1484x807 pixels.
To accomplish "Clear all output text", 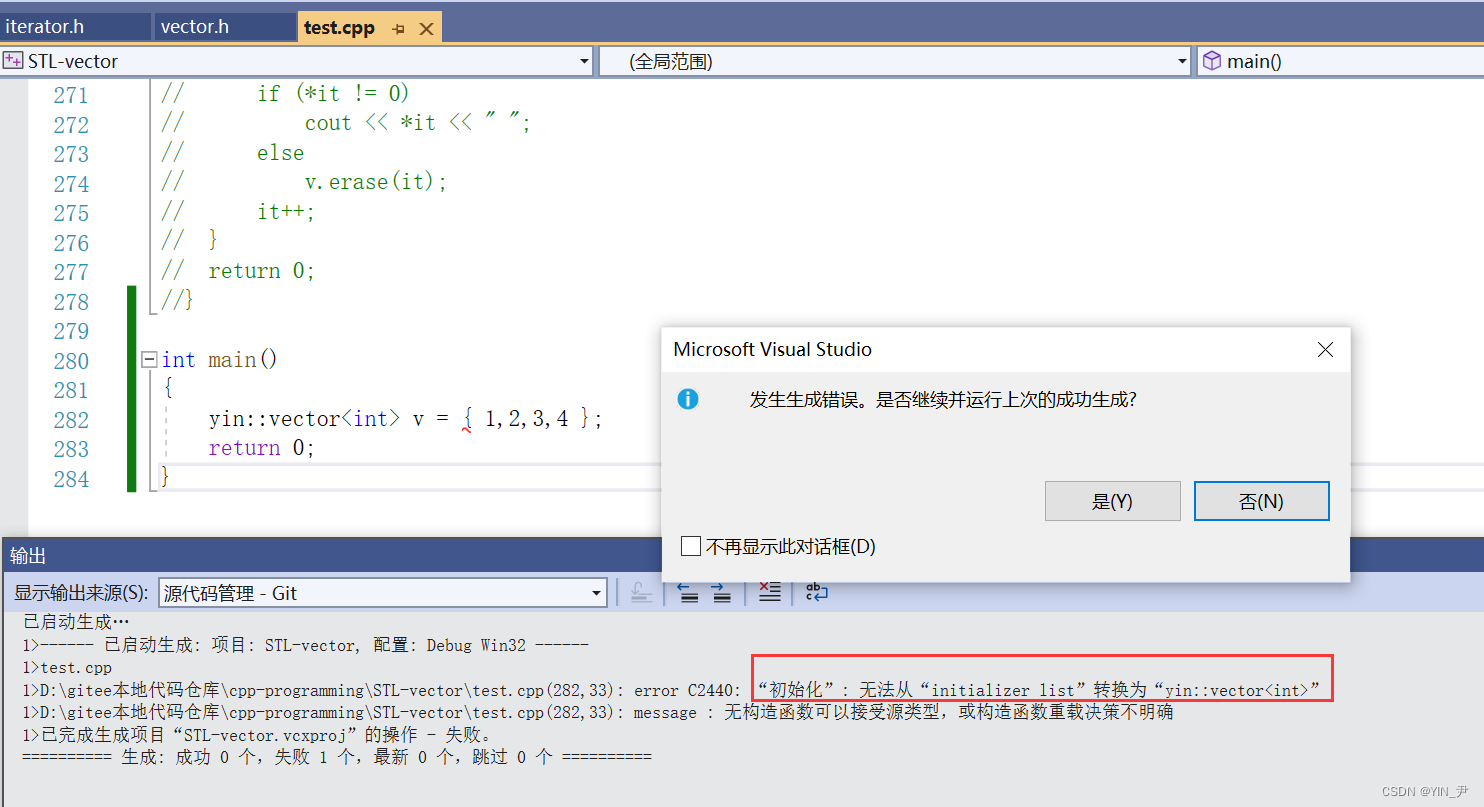I will pyautogui.click(x=769, y=593).
